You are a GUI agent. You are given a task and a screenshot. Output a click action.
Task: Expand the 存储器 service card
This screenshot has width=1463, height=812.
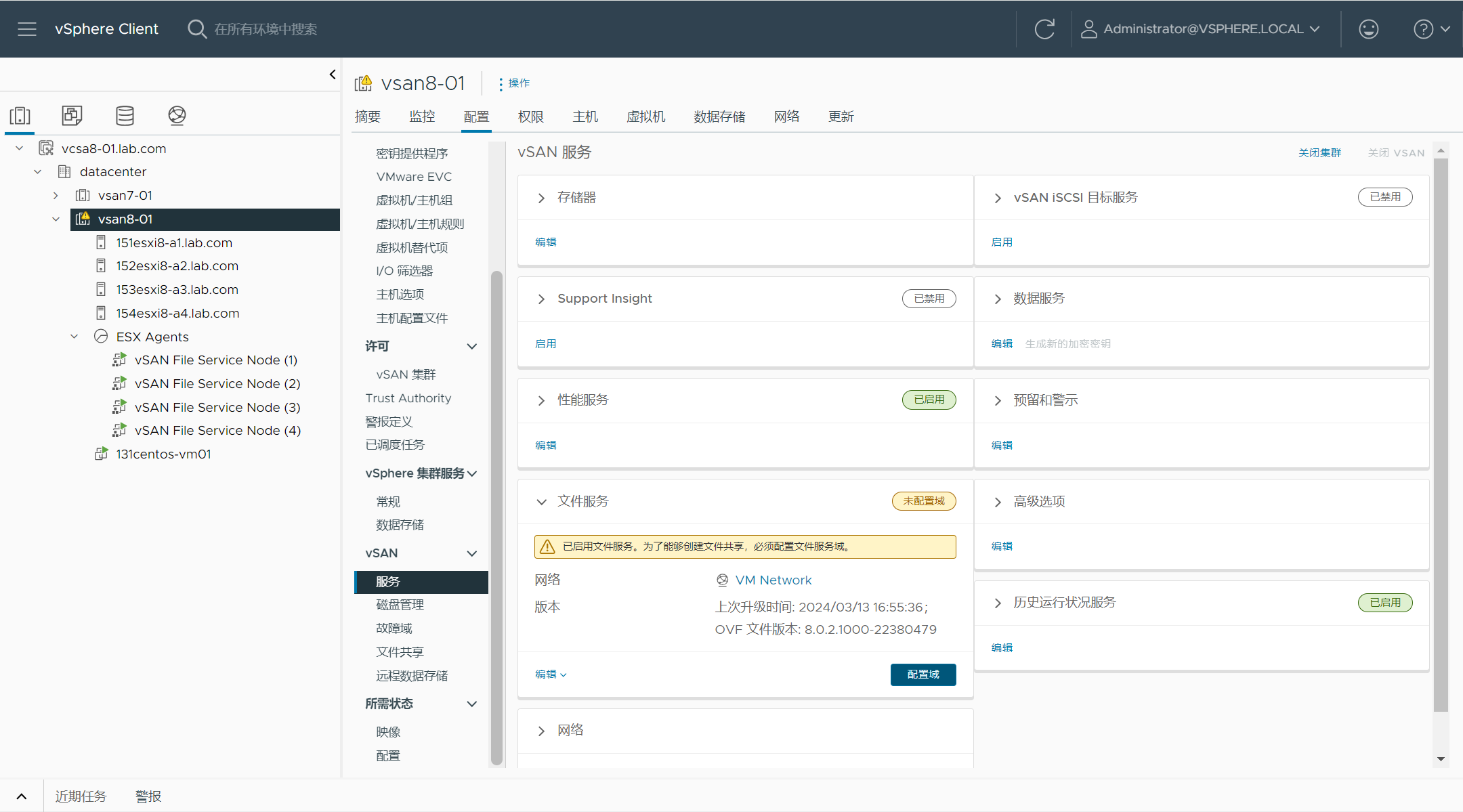(x=541, y=198)
